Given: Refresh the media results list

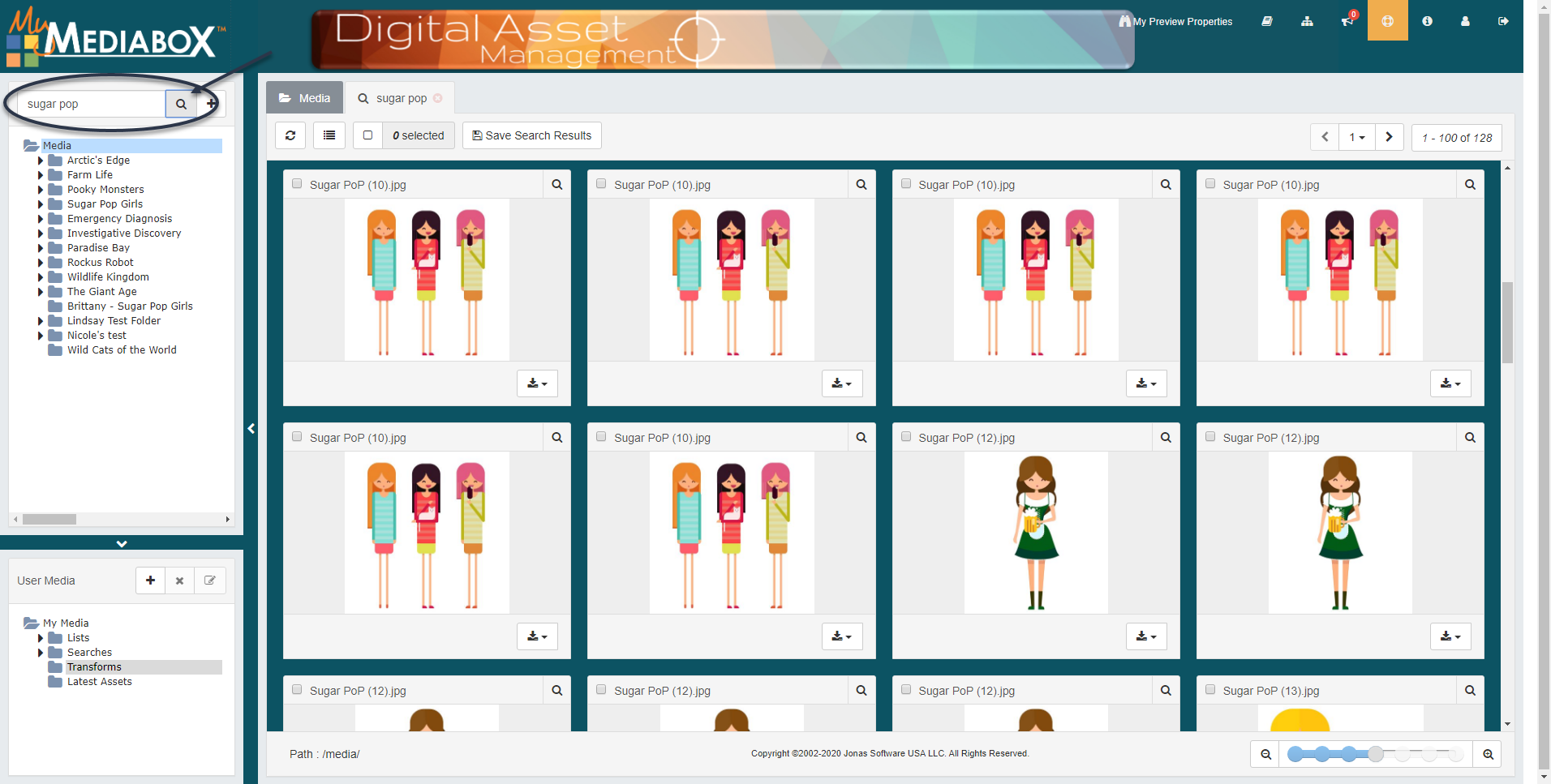Looking at the screenshot, I should pyautogui.click(x=290, y=135).
